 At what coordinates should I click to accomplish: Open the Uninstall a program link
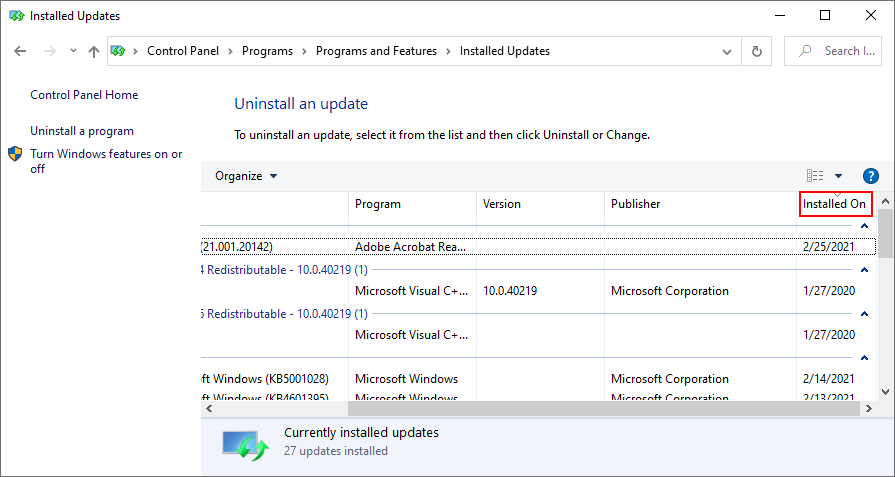pyautogui.click(x=82, y=131)
